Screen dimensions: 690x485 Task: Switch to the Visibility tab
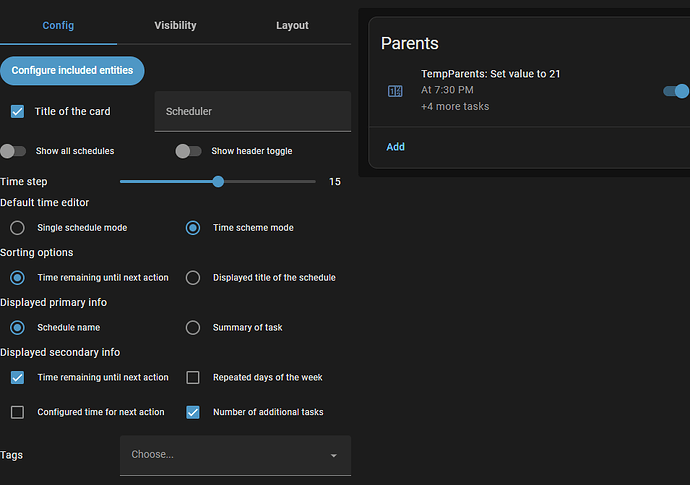click(x=175, y=25)
